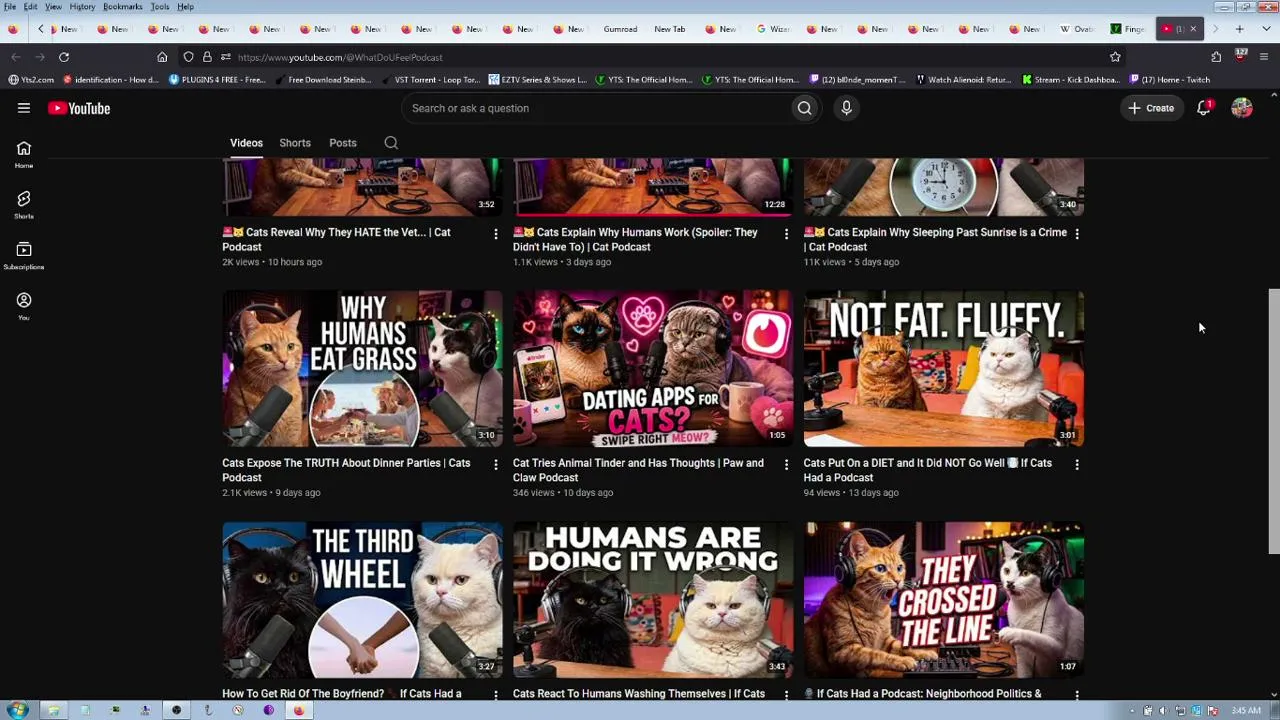Switch to the Gumroad browser tab
1280x720 pixels.
point(620,29)
